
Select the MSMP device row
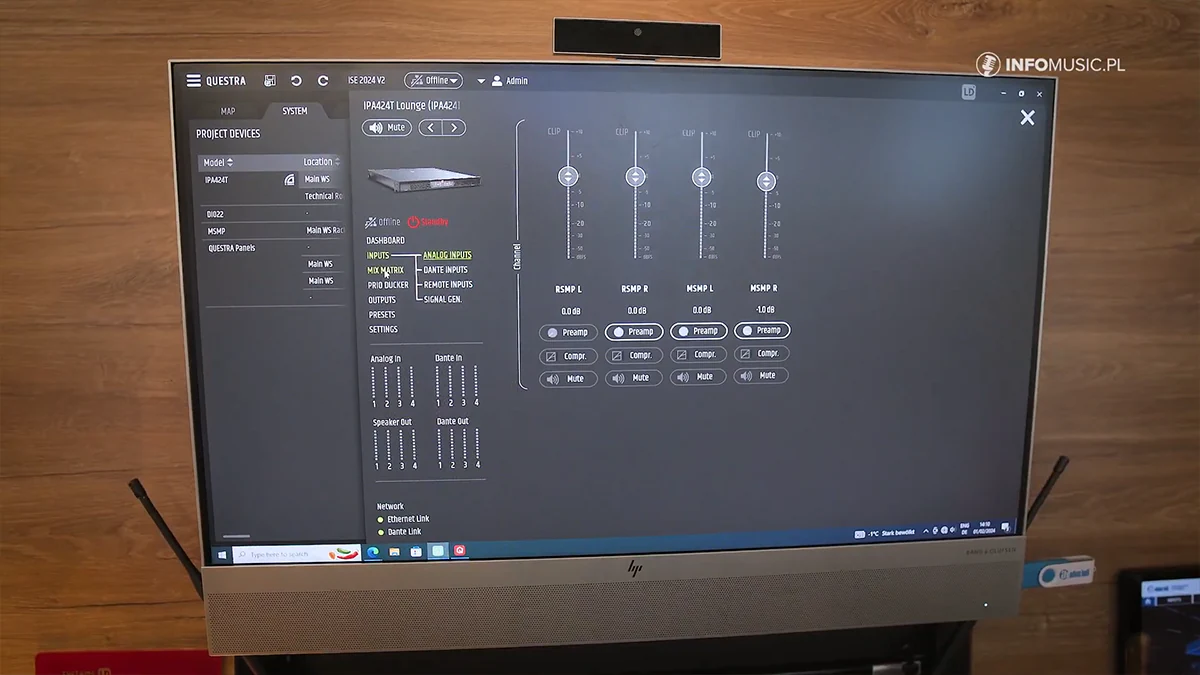point(272,231)
